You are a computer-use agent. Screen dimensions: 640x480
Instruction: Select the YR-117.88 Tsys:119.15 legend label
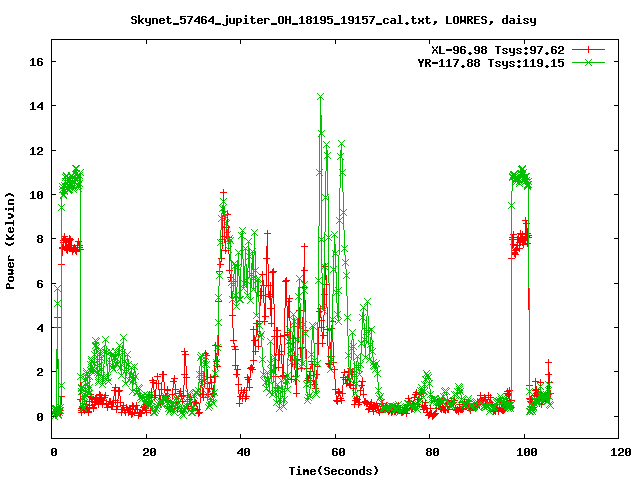pyautogui.click(x=491, y=63)
